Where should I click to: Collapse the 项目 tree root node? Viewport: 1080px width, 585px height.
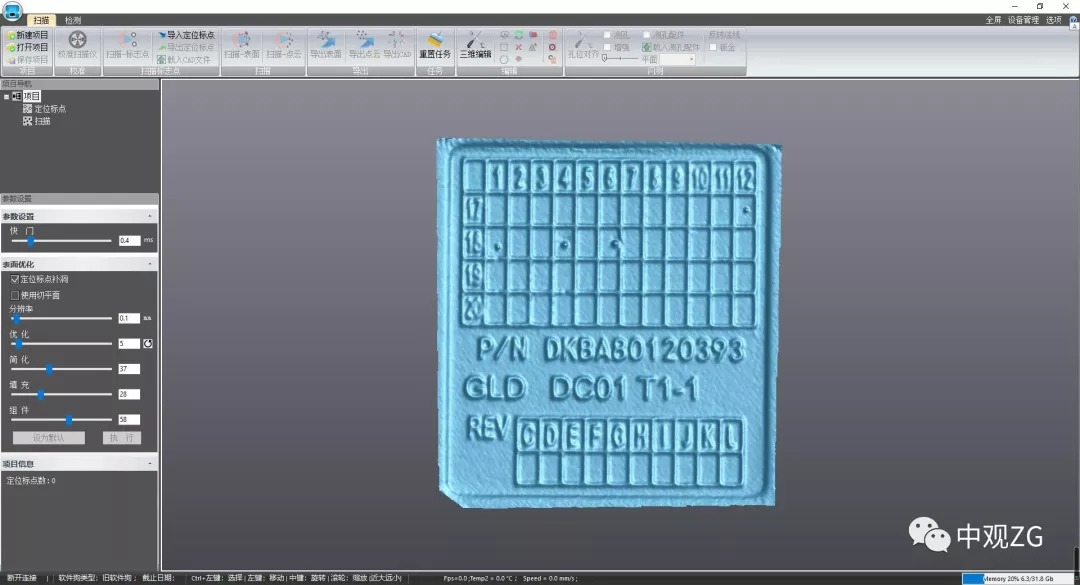[x=6, y=96]
